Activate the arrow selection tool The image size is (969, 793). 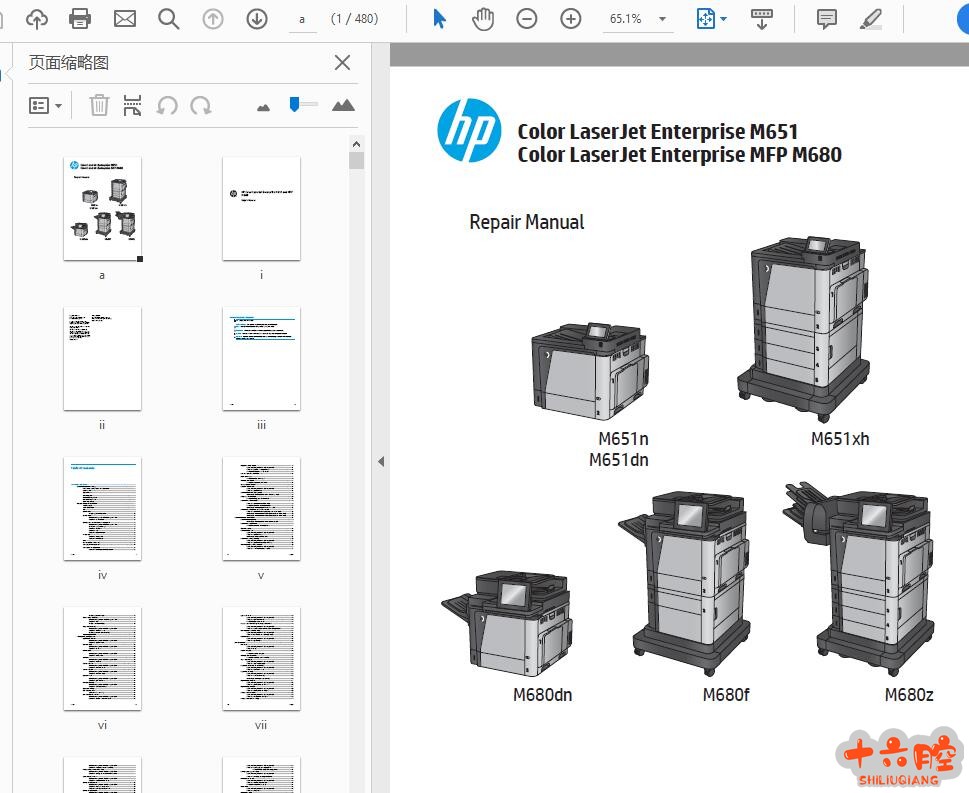439,19
